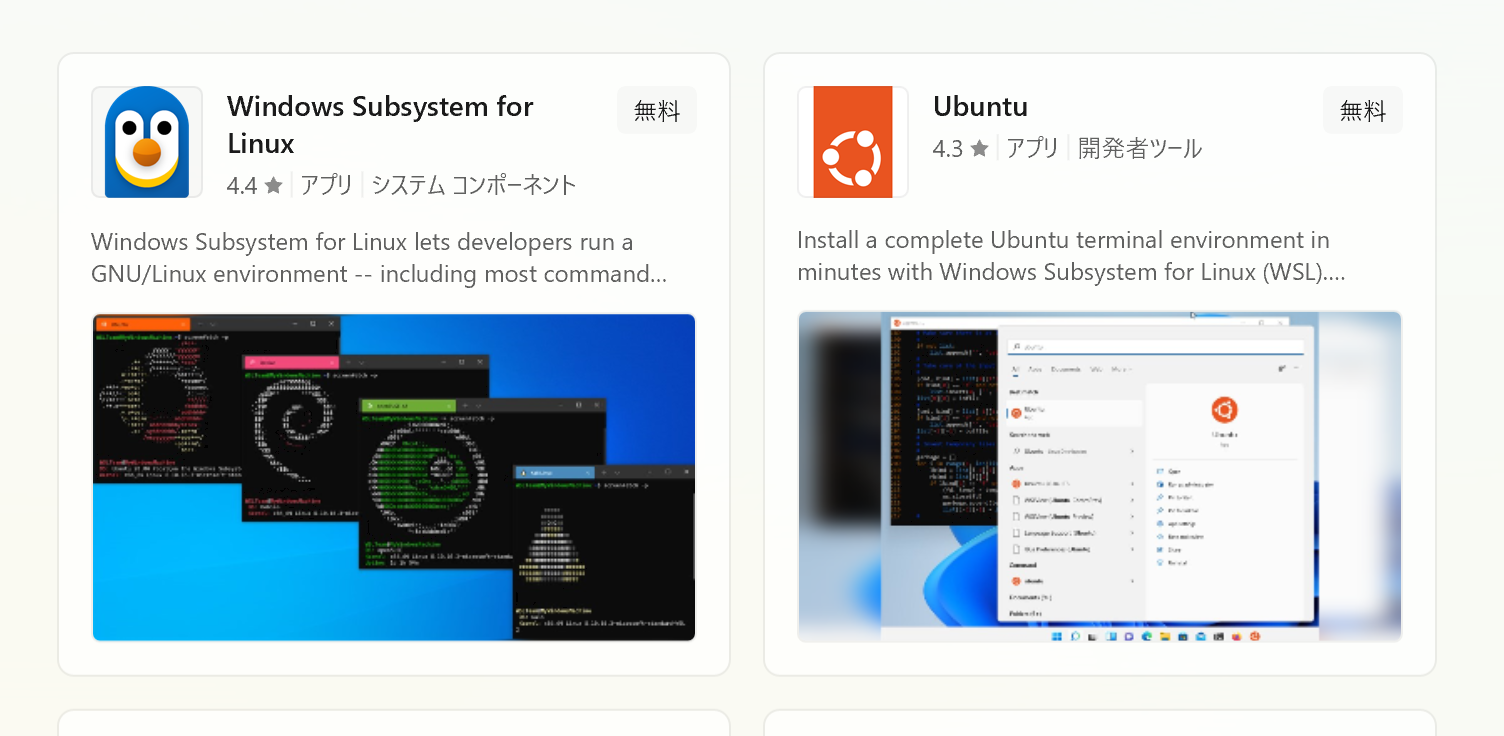The image size is (1504, 736).
Task: Click the アプリ label on the Ubuntu card
Action: [x=1032, y=149]
